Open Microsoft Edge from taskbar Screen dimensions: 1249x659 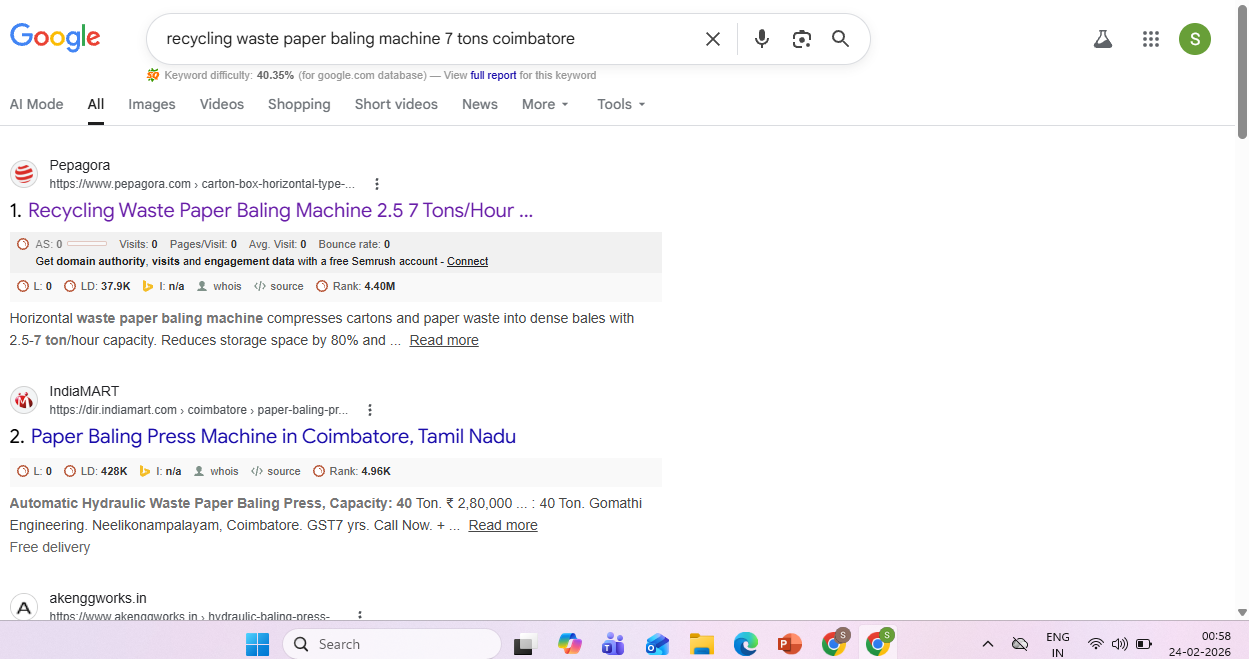(x=745, y=644)
